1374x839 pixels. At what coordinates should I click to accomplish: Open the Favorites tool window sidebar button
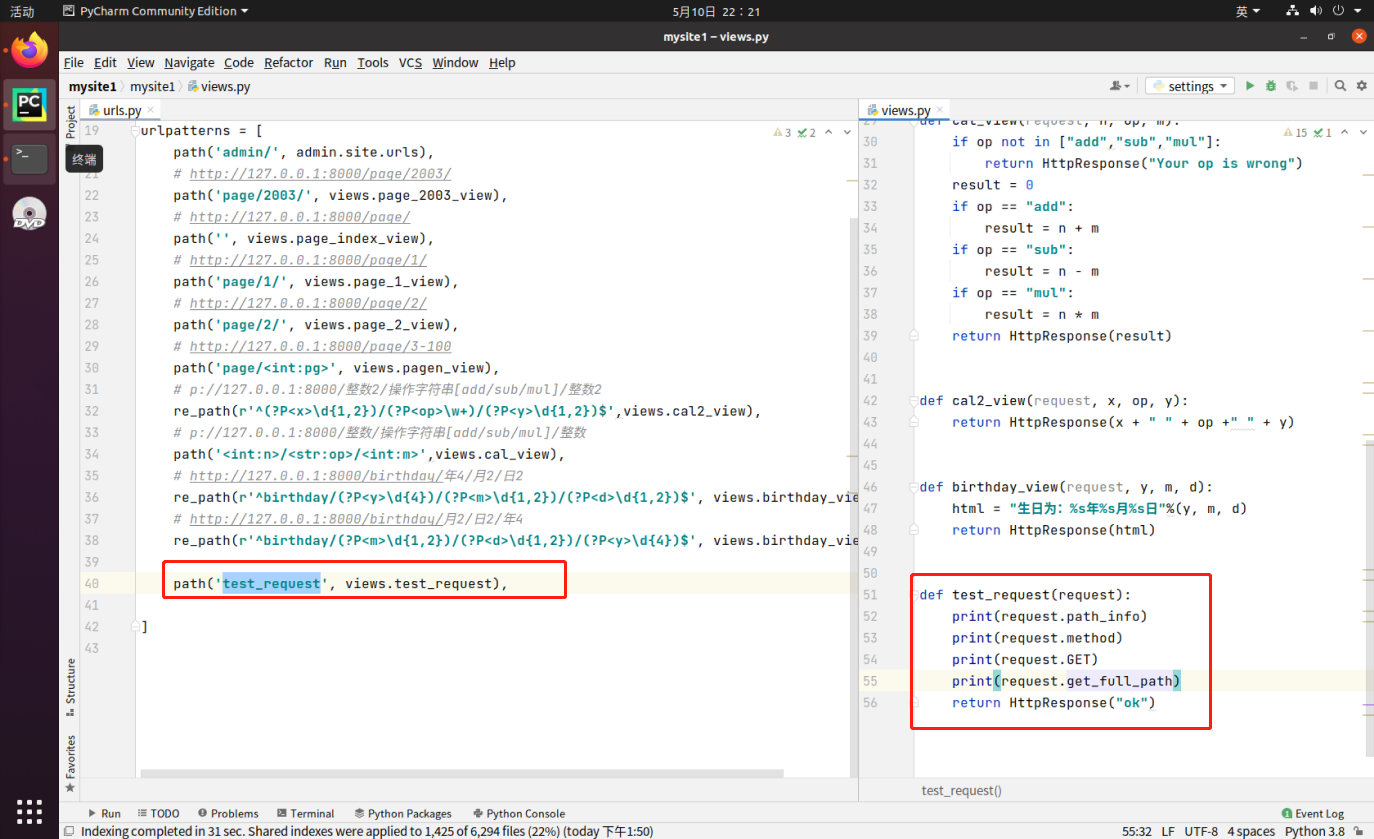coord(71,764)
